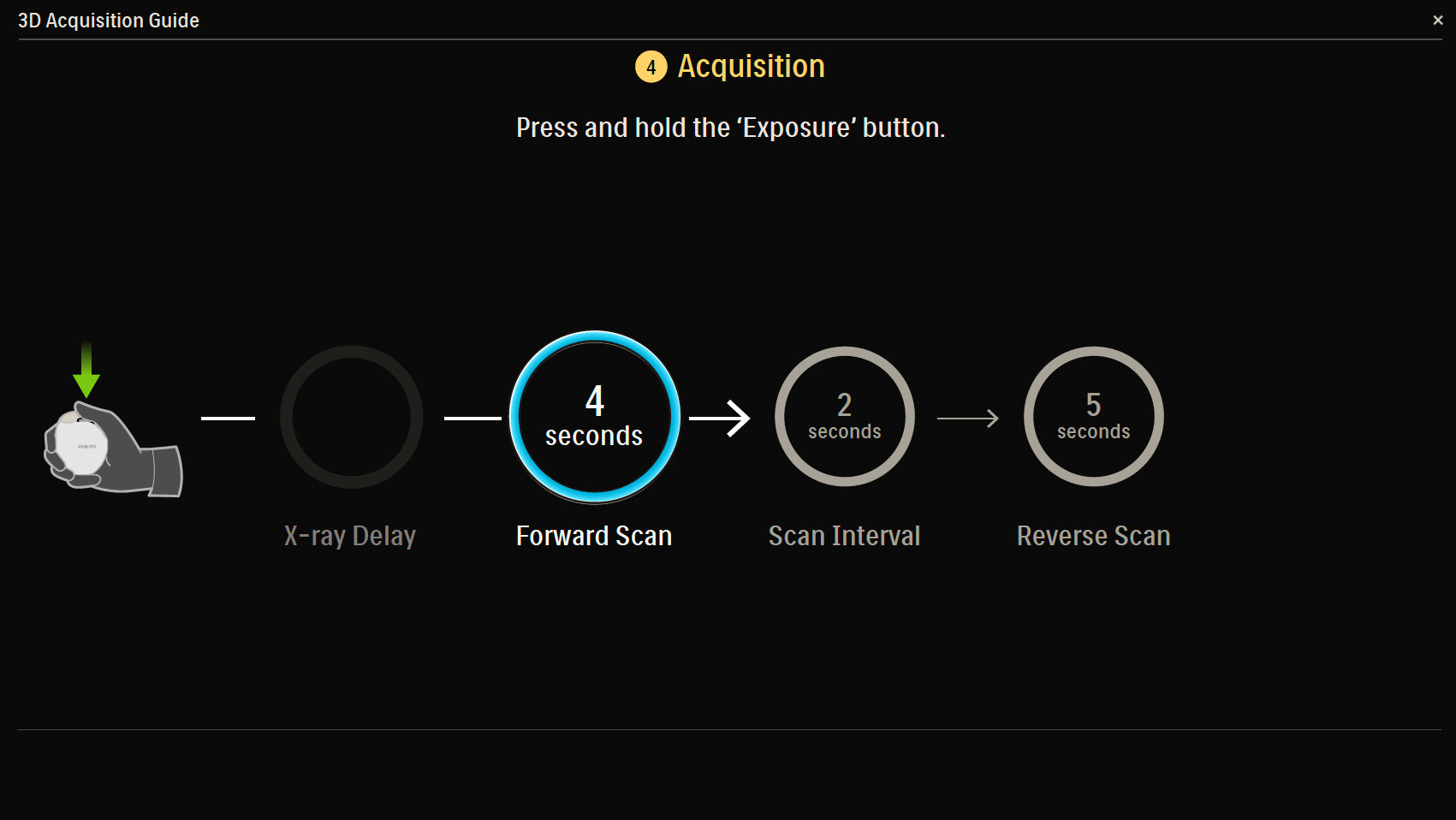Image resolution: width=1456 pixels, height=820 pixels.
Task: Click the green downward arrow above hand
Action: pyautogui.click(x=86, y=369)
